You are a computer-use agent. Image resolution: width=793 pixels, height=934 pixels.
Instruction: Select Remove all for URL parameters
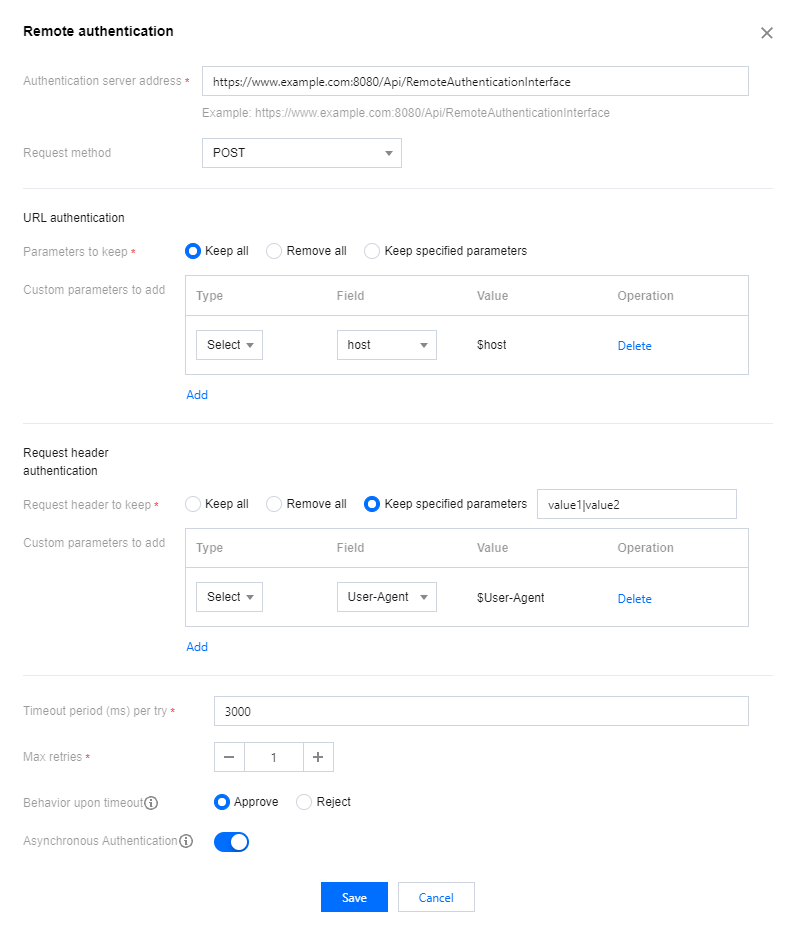pos(274,251)
